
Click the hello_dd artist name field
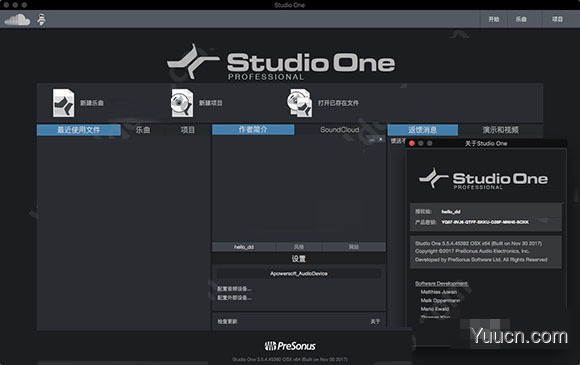(x=244, y=247)
